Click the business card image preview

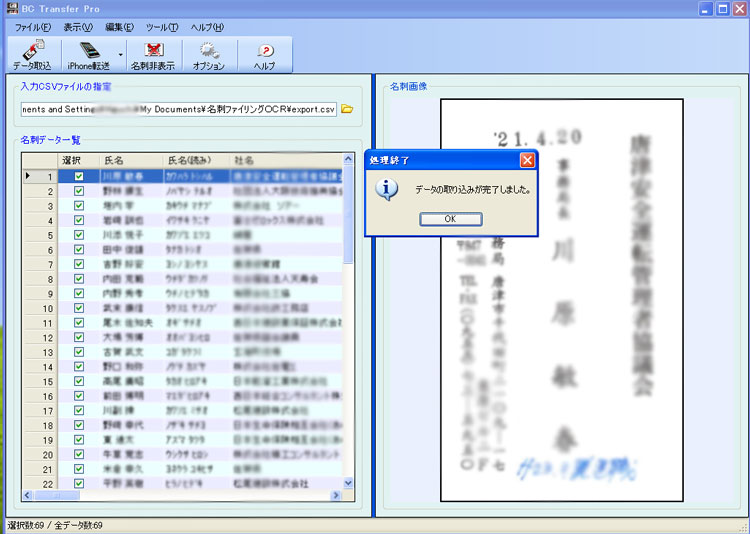(x=562, y=300)
